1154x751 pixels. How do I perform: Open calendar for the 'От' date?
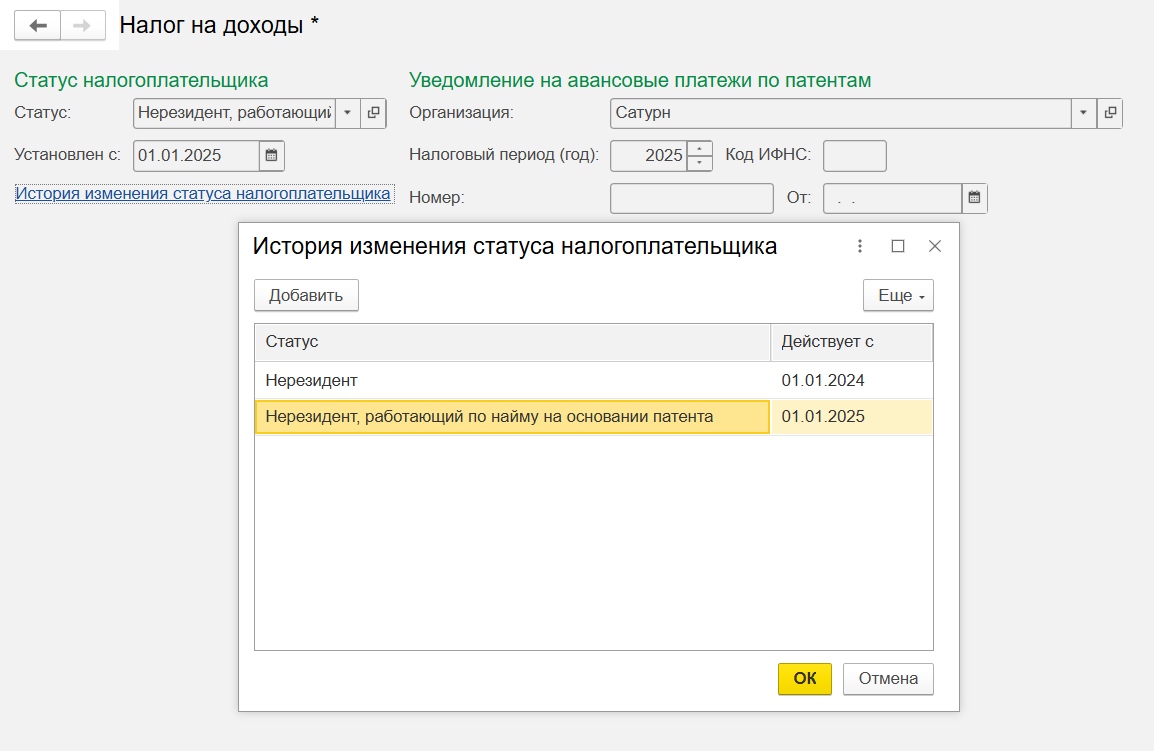tap(974, 198)
